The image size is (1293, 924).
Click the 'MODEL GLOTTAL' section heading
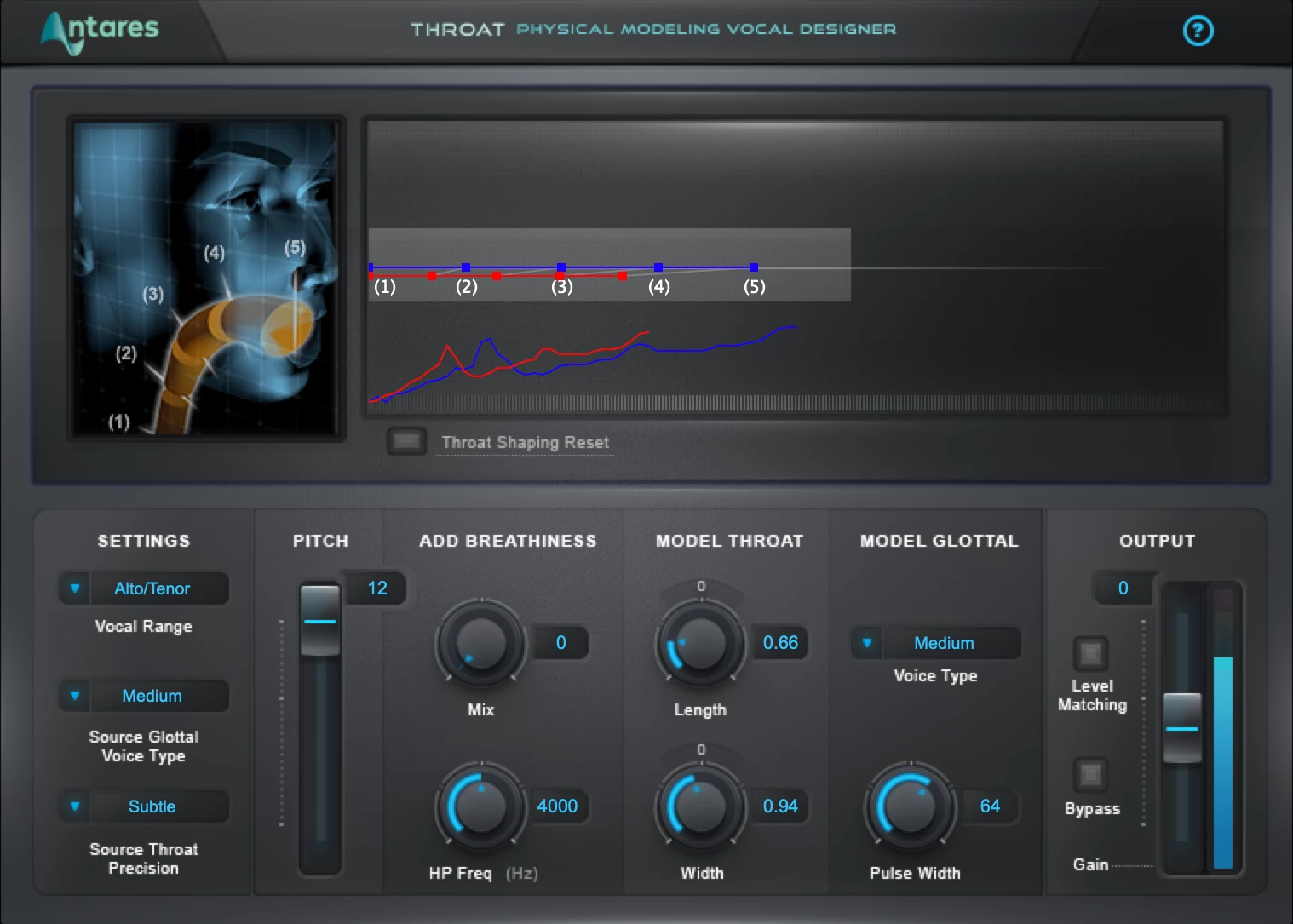click(x=939, y=541)
